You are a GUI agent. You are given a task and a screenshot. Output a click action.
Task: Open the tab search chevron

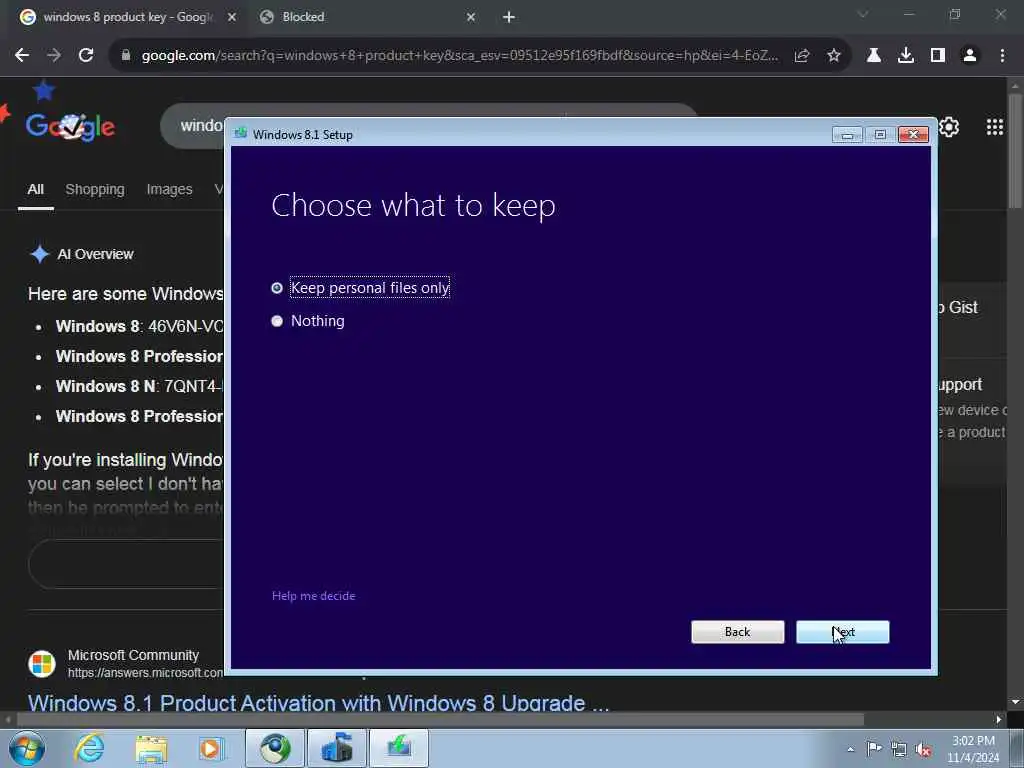pos(863,14)
